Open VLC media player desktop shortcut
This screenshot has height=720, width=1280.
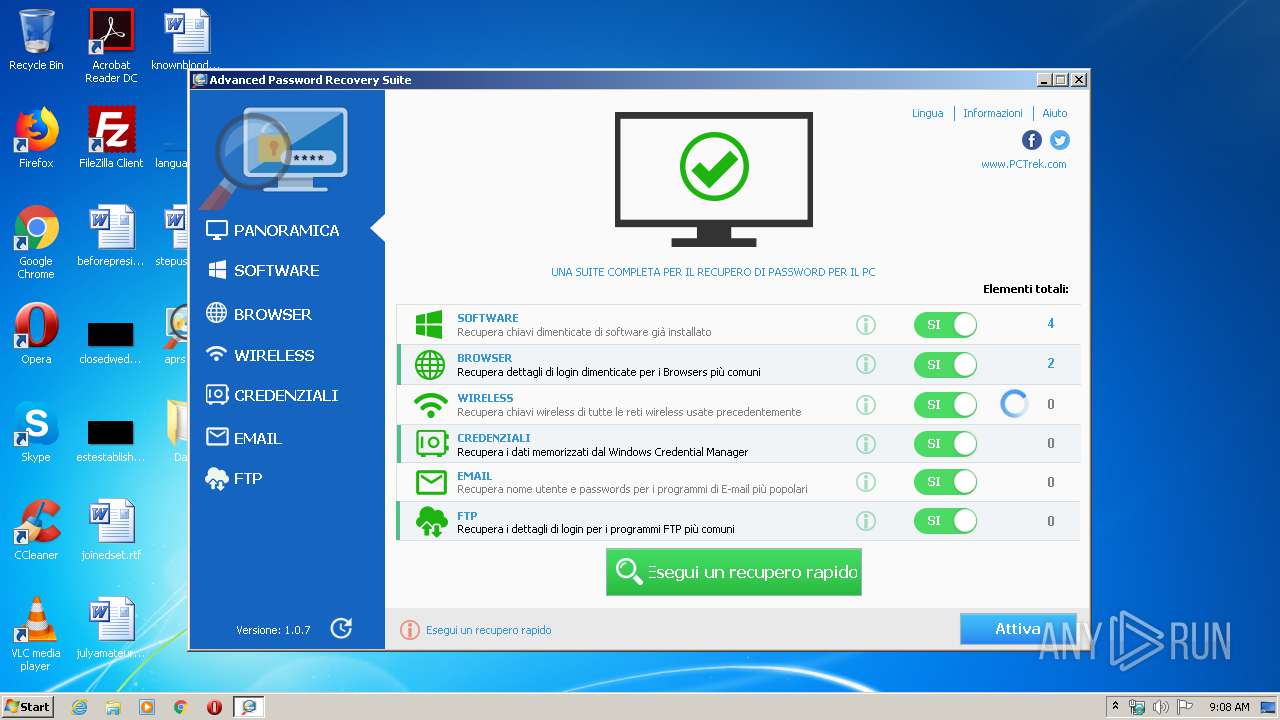(36, 634)
